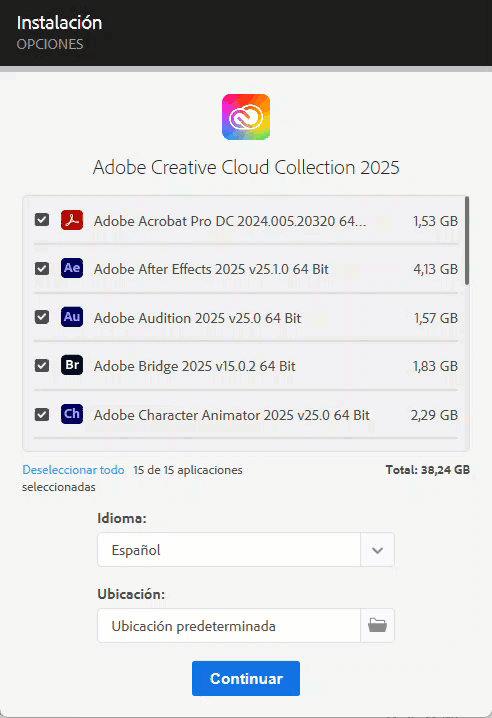
Task: Click the Ubicación predeterminada field
Action: 229,626
